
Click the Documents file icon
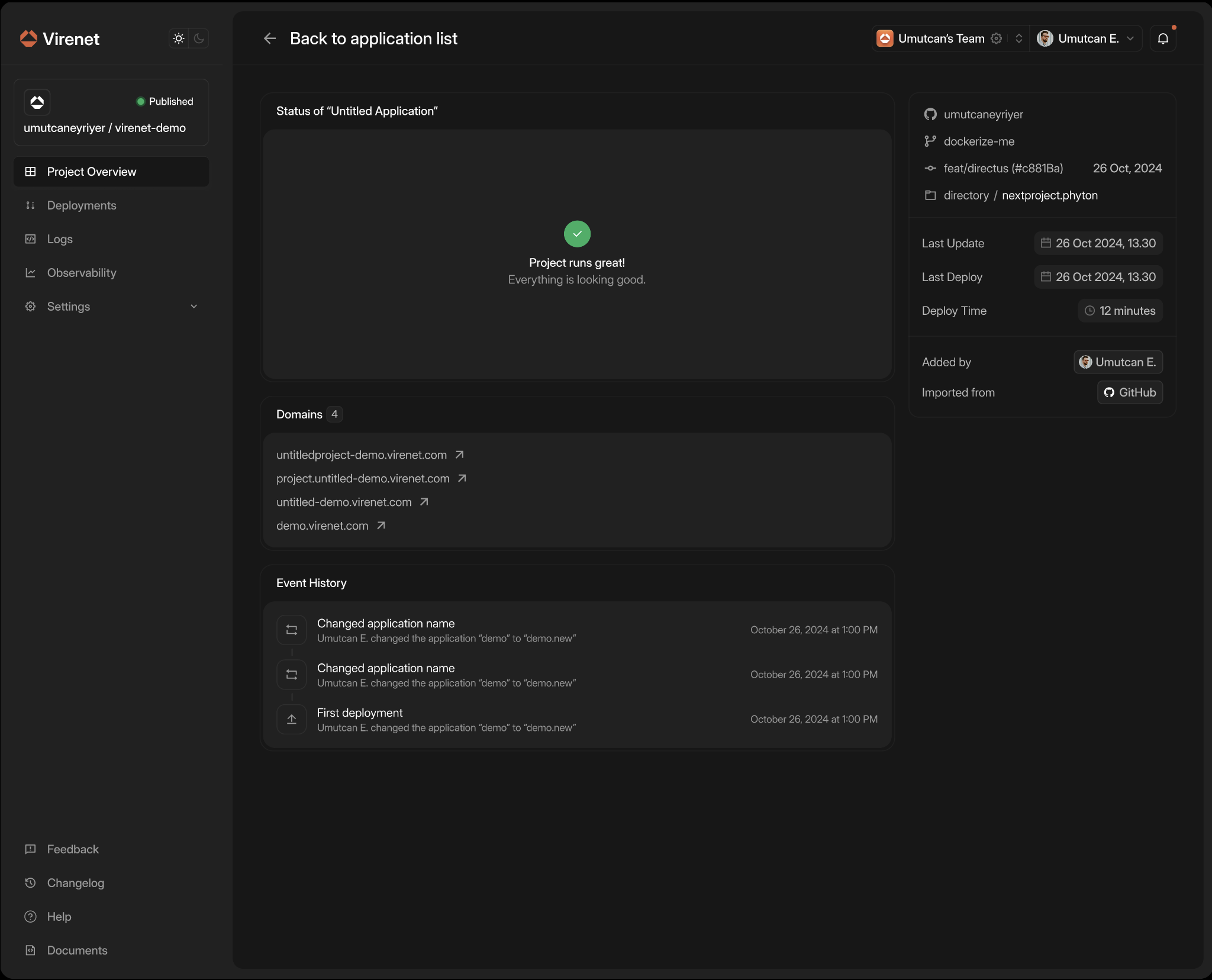click(30, 950)
